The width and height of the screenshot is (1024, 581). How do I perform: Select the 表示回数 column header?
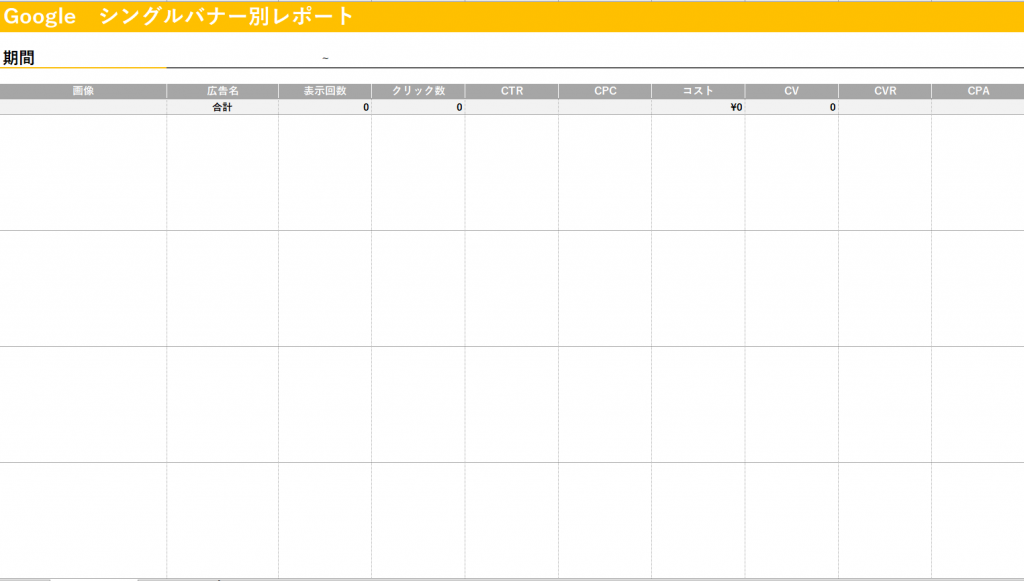coord(325,91)
